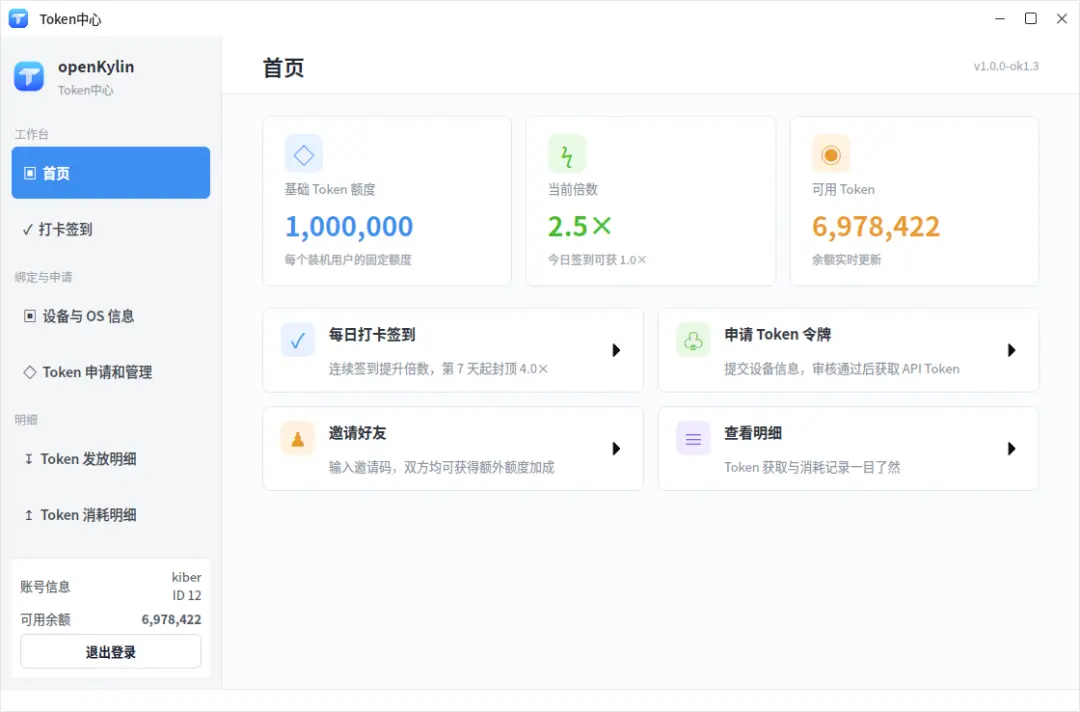Image resolution: width=1080 pixels, height=712 pixels.
Task: Open the 每日打卡签到 card title
Action: point(372,335)
